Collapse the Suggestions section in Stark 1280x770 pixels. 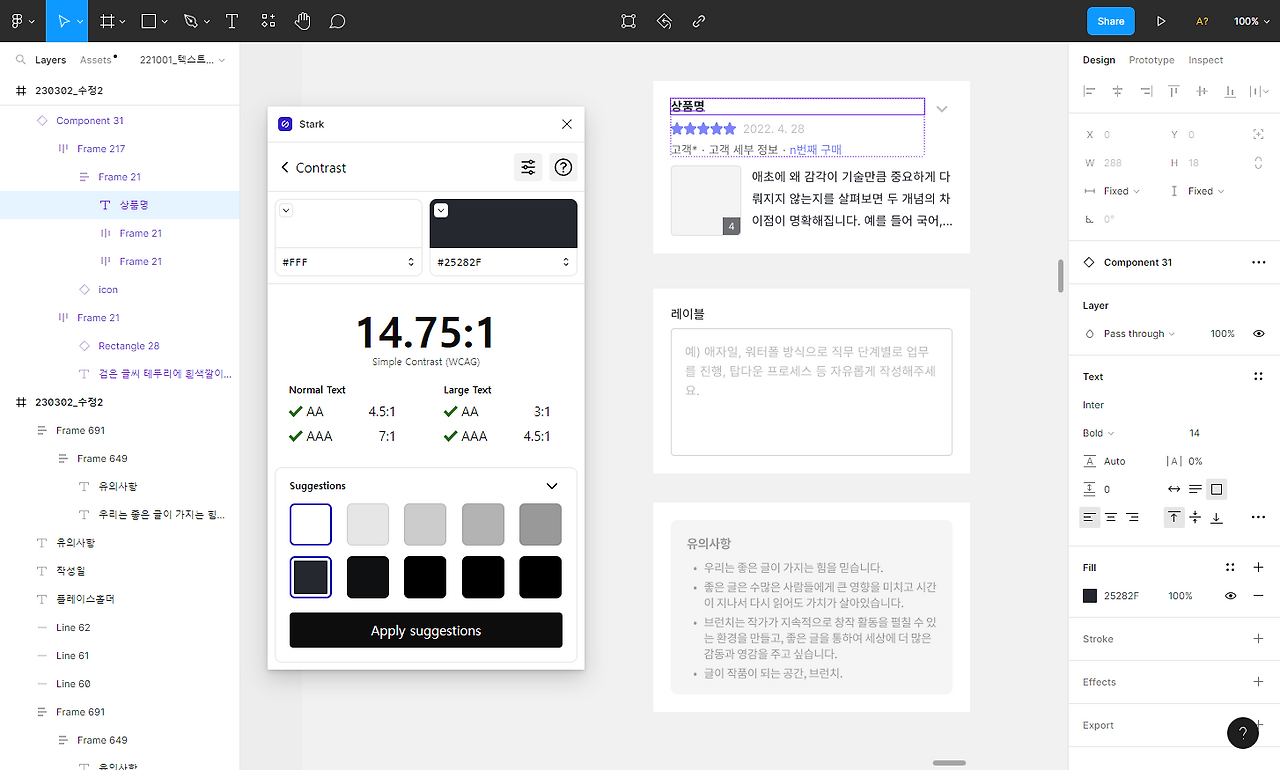[551, 485]
